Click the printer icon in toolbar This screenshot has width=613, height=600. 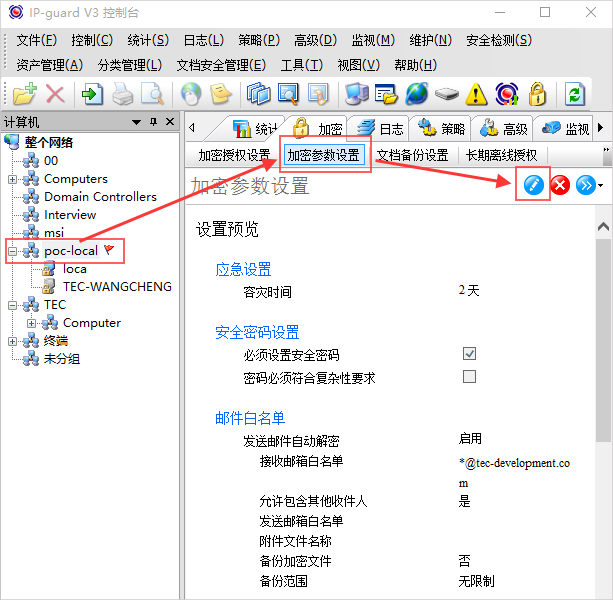tap(122, 94)
